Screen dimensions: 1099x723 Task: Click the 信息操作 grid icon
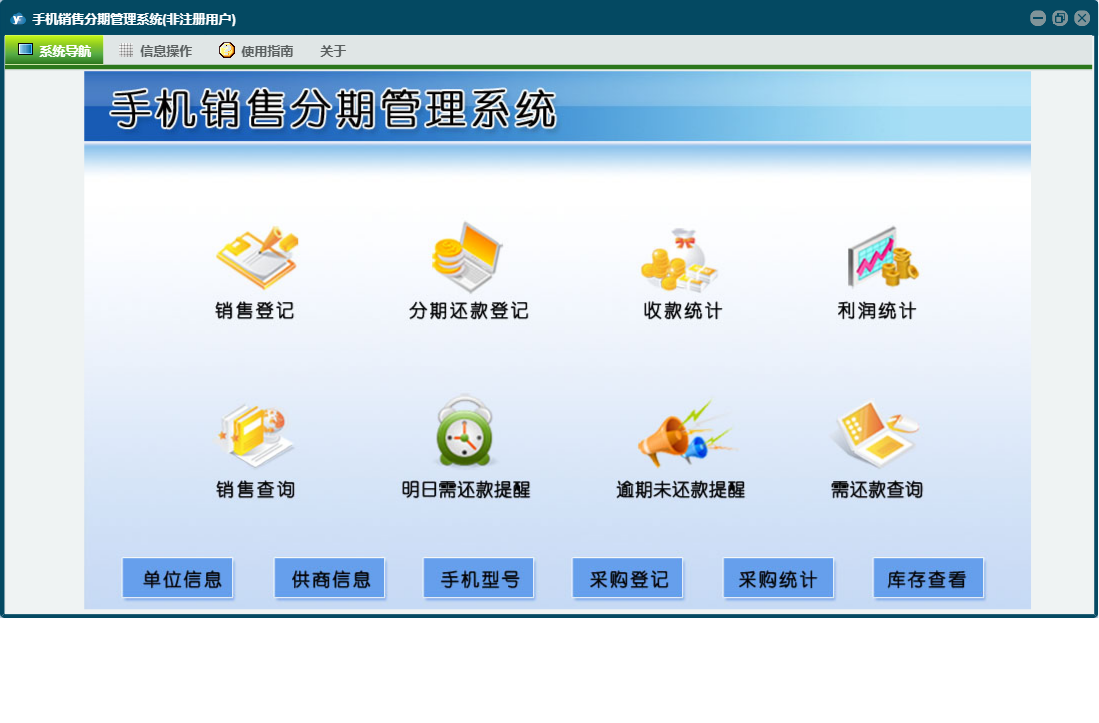coord(126,50)
